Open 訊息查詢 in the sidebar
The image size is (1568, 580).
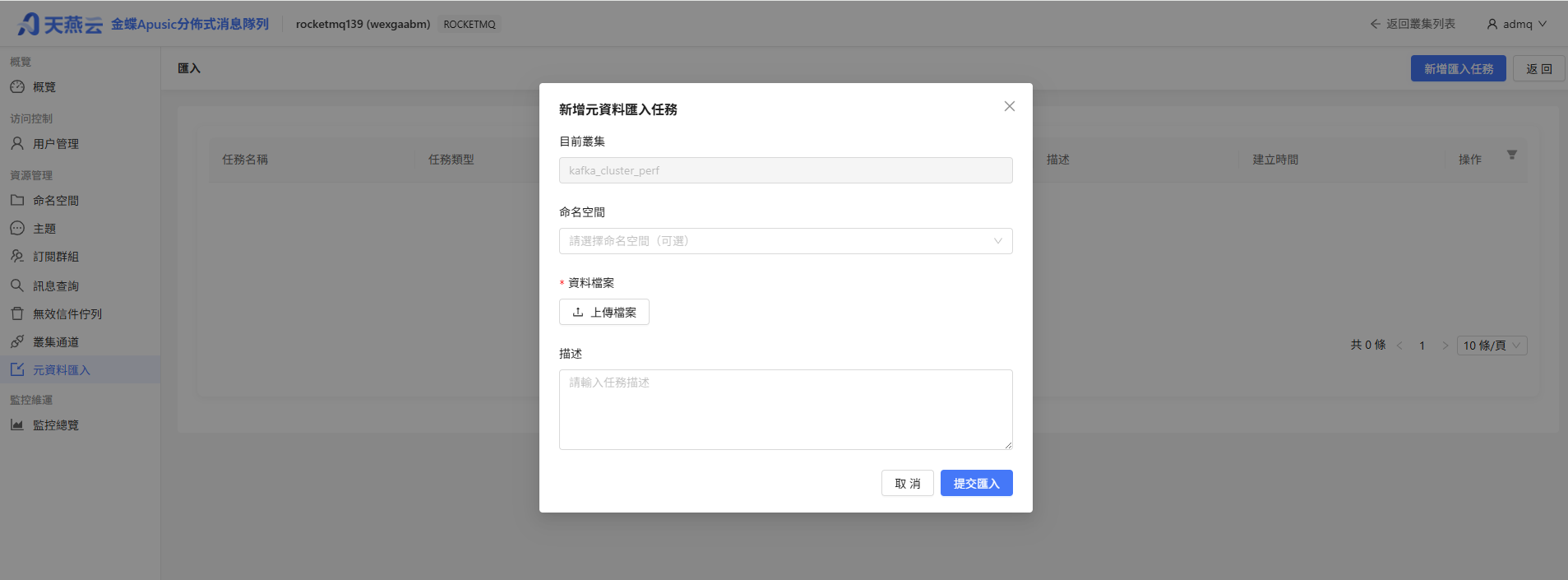point(80,286)
